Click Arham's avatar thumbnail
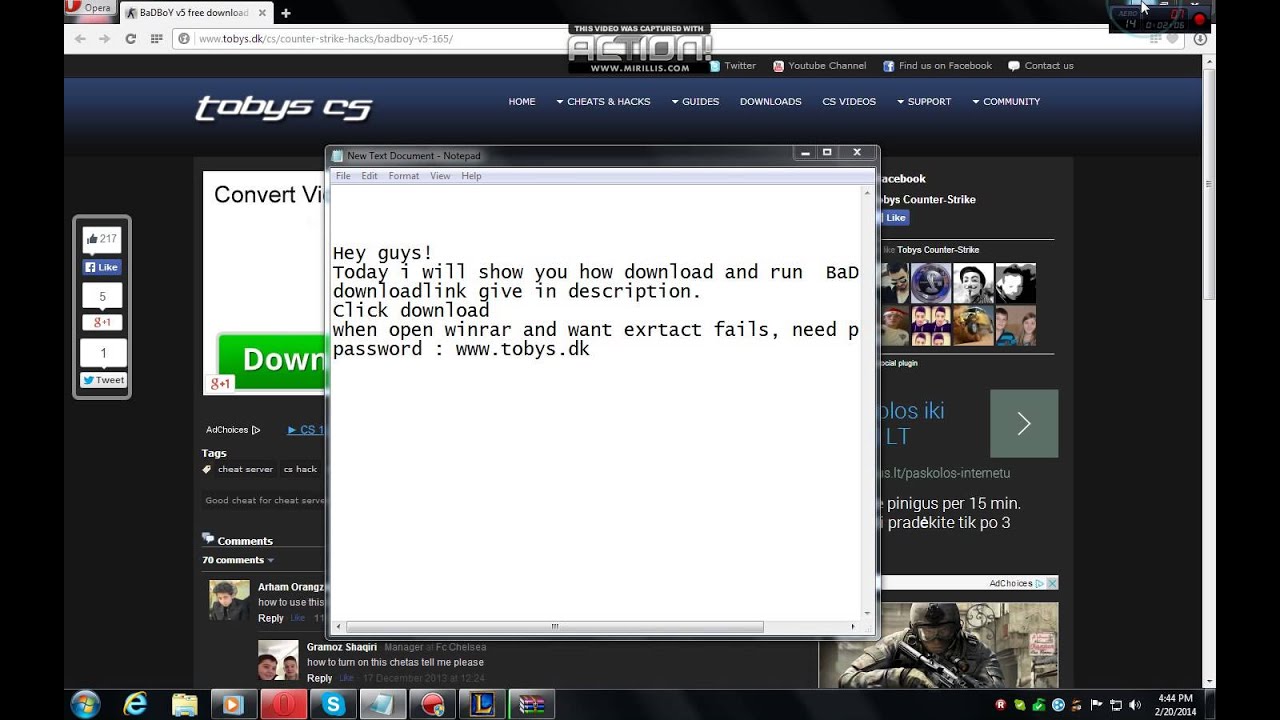The image size is (1280, 720). point(229,600)
